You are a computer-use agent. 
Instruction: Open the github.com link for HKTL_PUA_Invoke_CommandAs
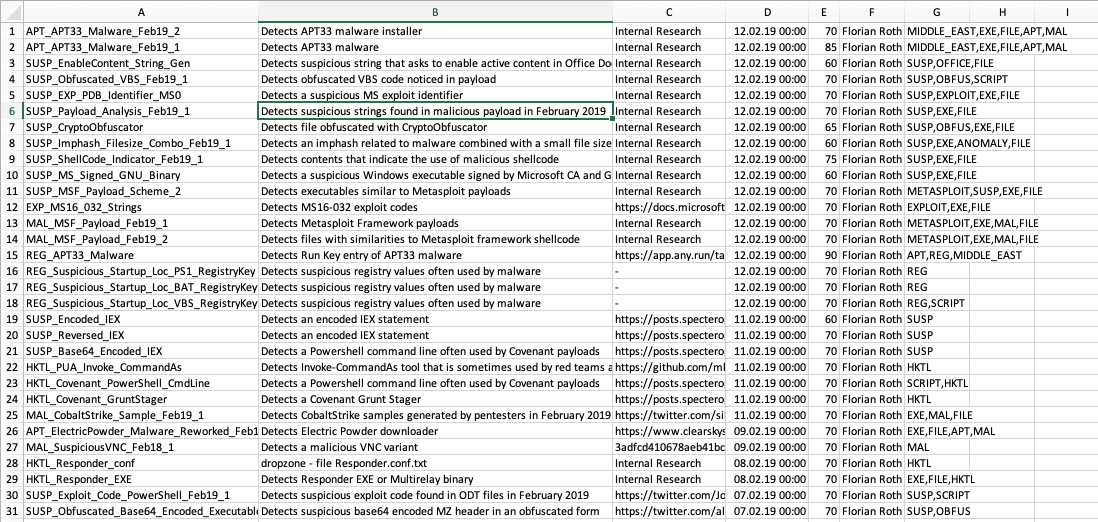(669, 367)
